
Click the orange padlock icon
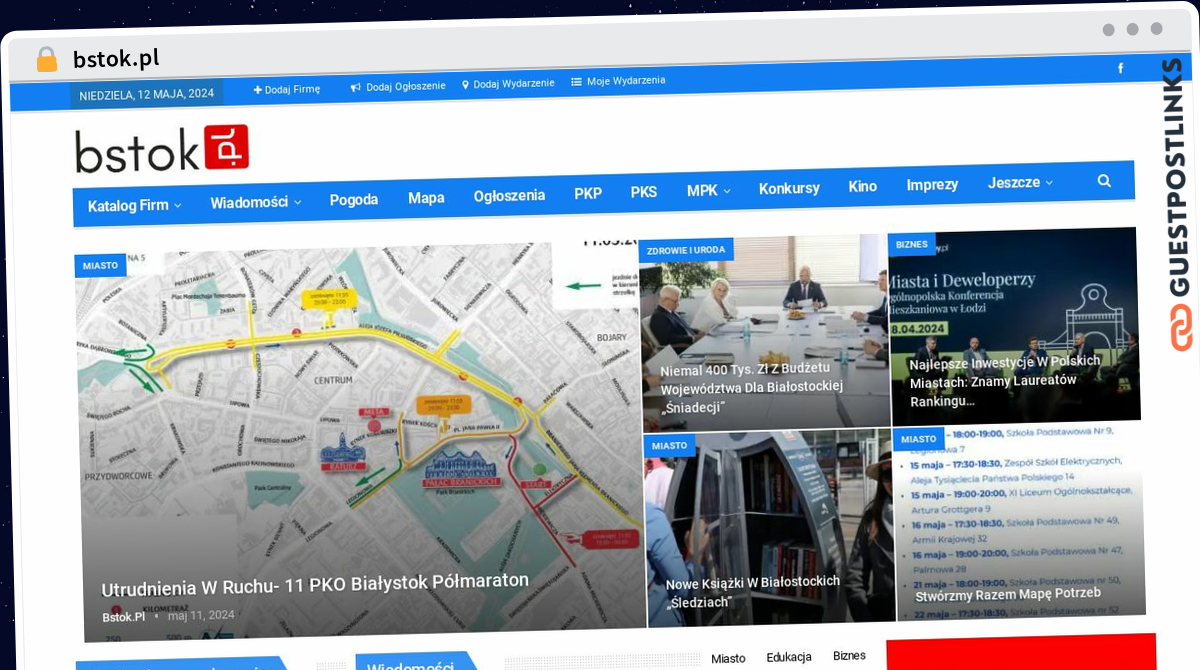(x=46, y=59)
